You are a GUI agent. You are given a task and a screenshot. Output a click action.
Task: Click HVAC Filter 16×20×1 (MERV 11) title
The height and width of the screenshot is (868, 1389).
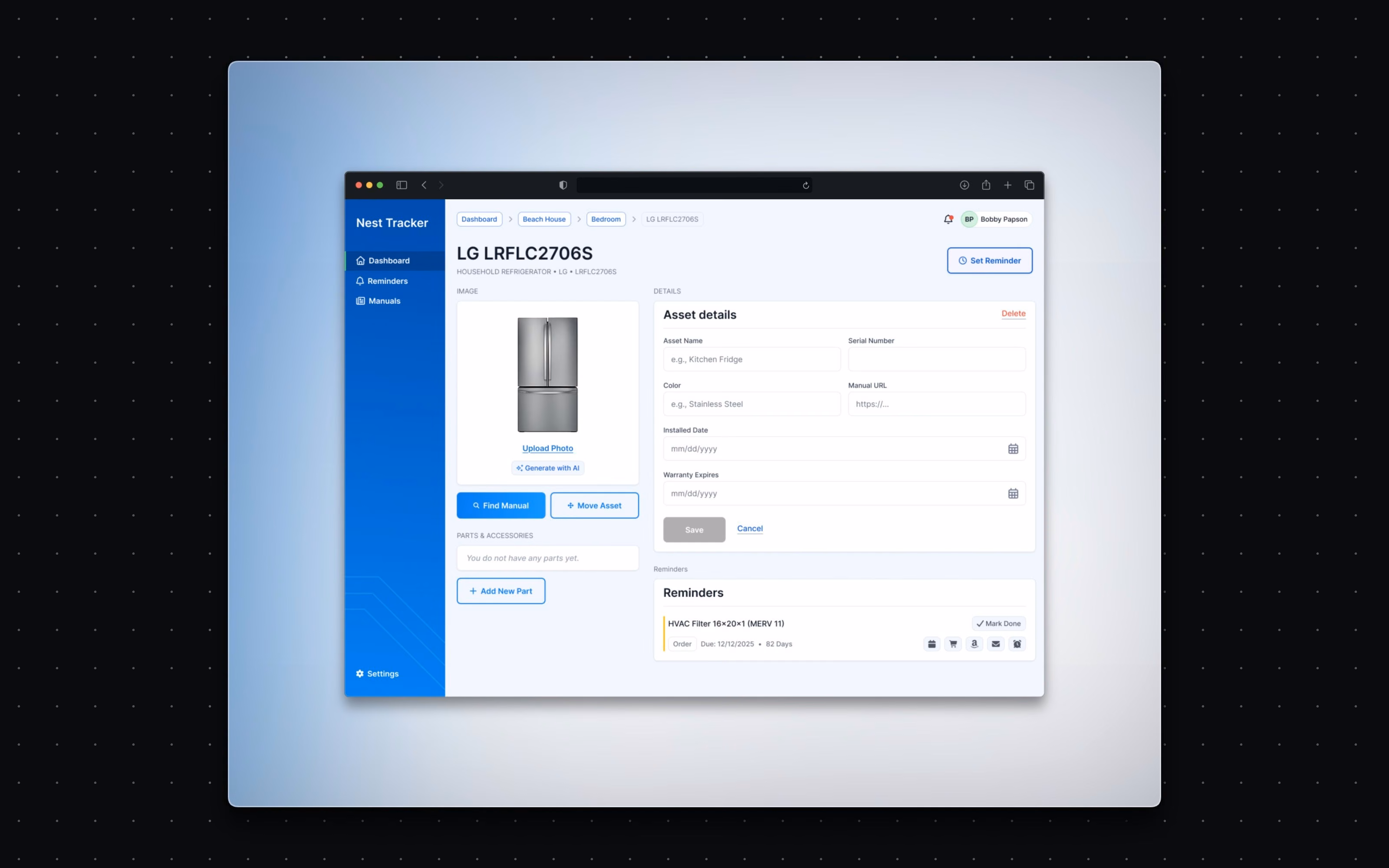725,624
